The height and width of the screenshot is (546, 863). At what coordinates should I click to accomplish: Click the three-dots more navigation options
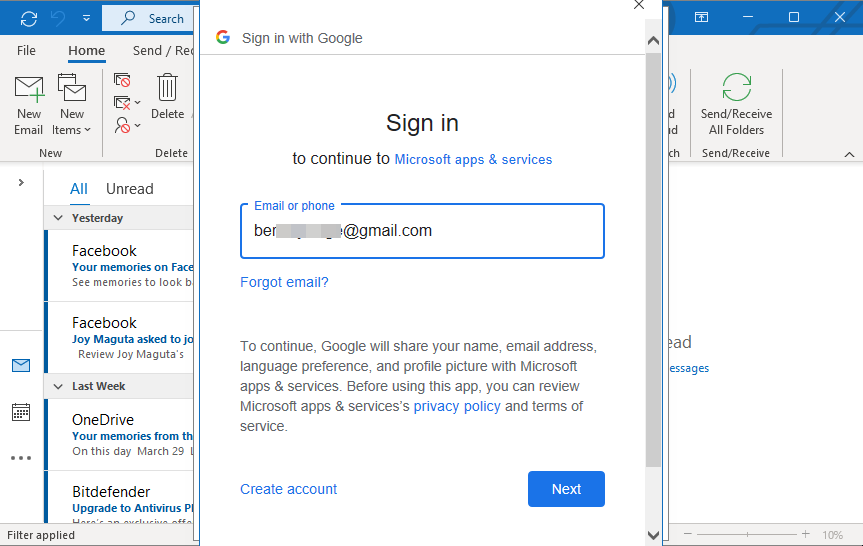(21, 458)
